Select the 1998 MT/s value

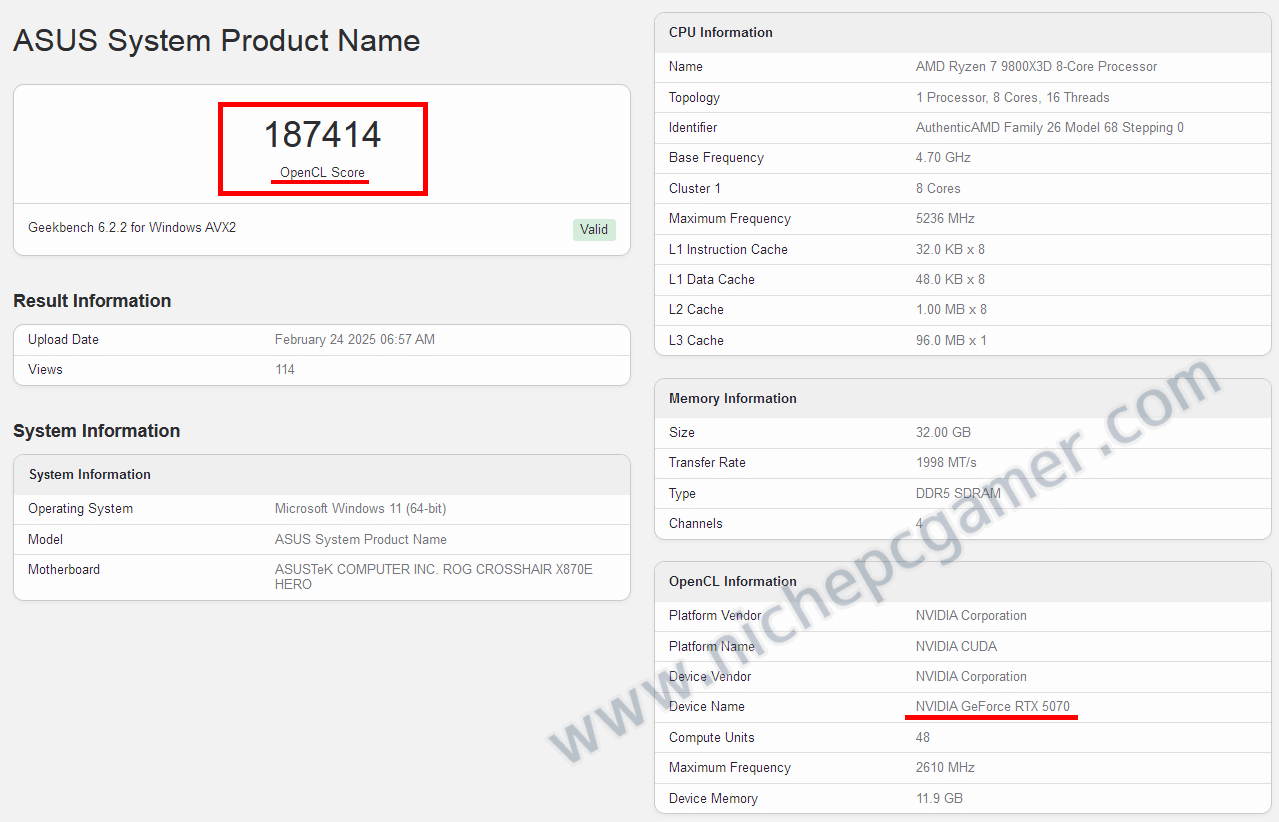click(x=946, y=462)
